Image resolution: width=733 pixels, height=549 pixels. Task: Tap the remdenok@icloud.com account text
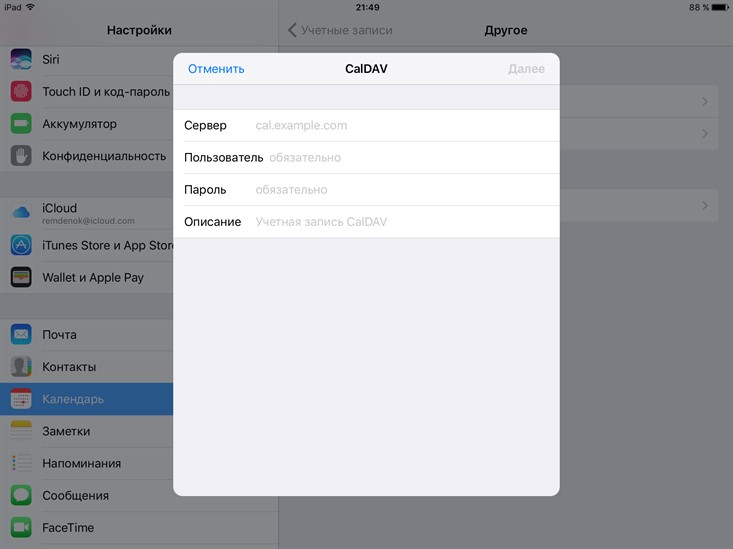88,221
